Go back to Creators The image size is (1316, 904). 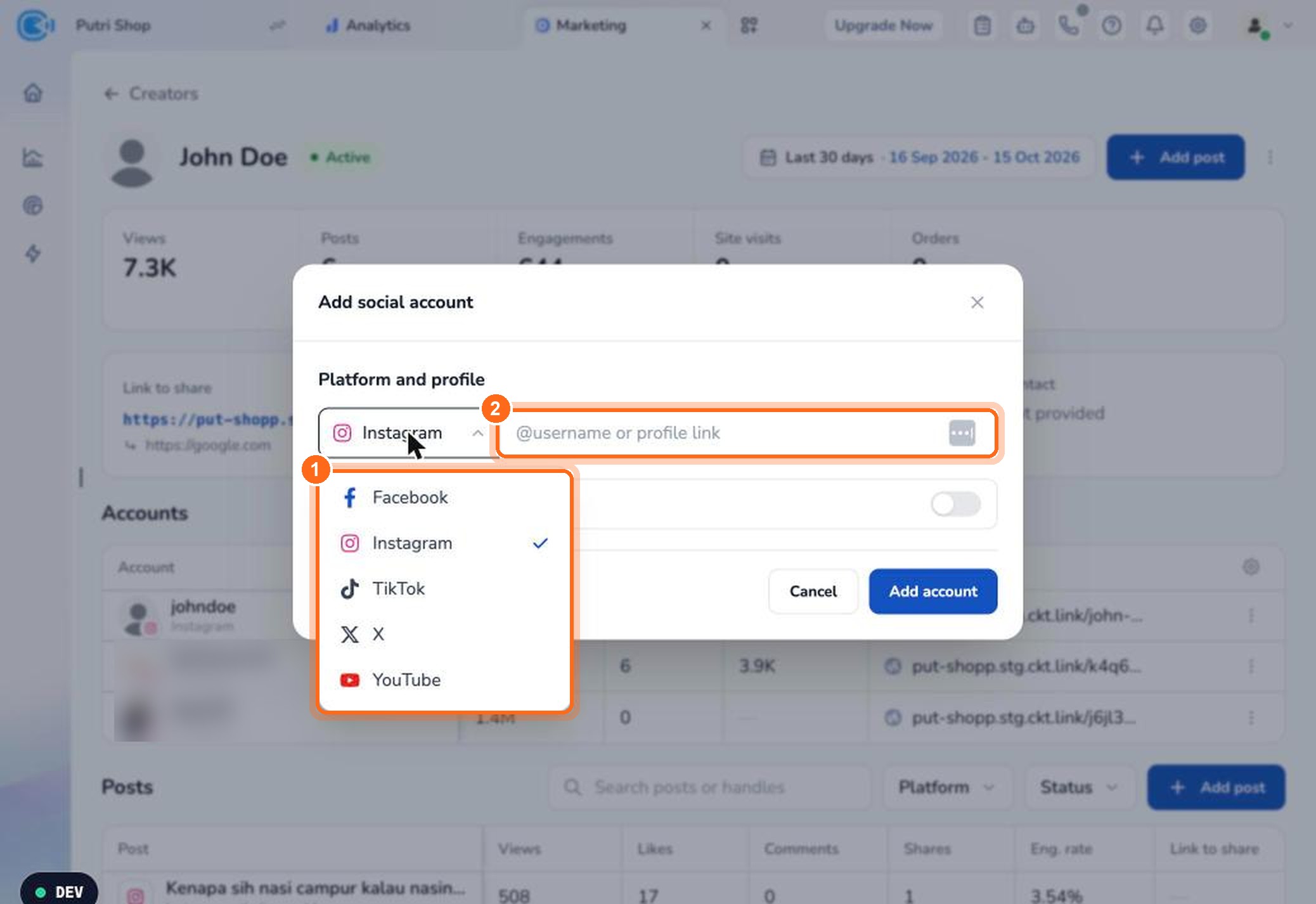click(x=151, y=94)
